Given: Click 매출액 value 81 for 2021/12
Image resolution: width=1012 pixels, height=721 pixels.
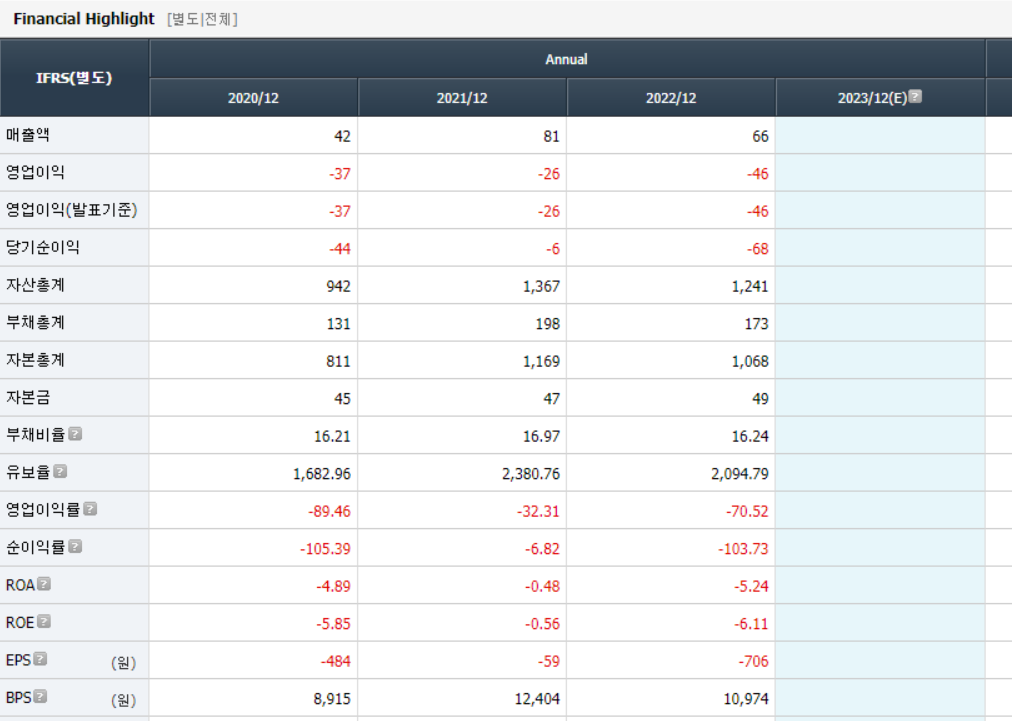Looking at the screenshot, I should pyautogui.click(x=551, y=136).
